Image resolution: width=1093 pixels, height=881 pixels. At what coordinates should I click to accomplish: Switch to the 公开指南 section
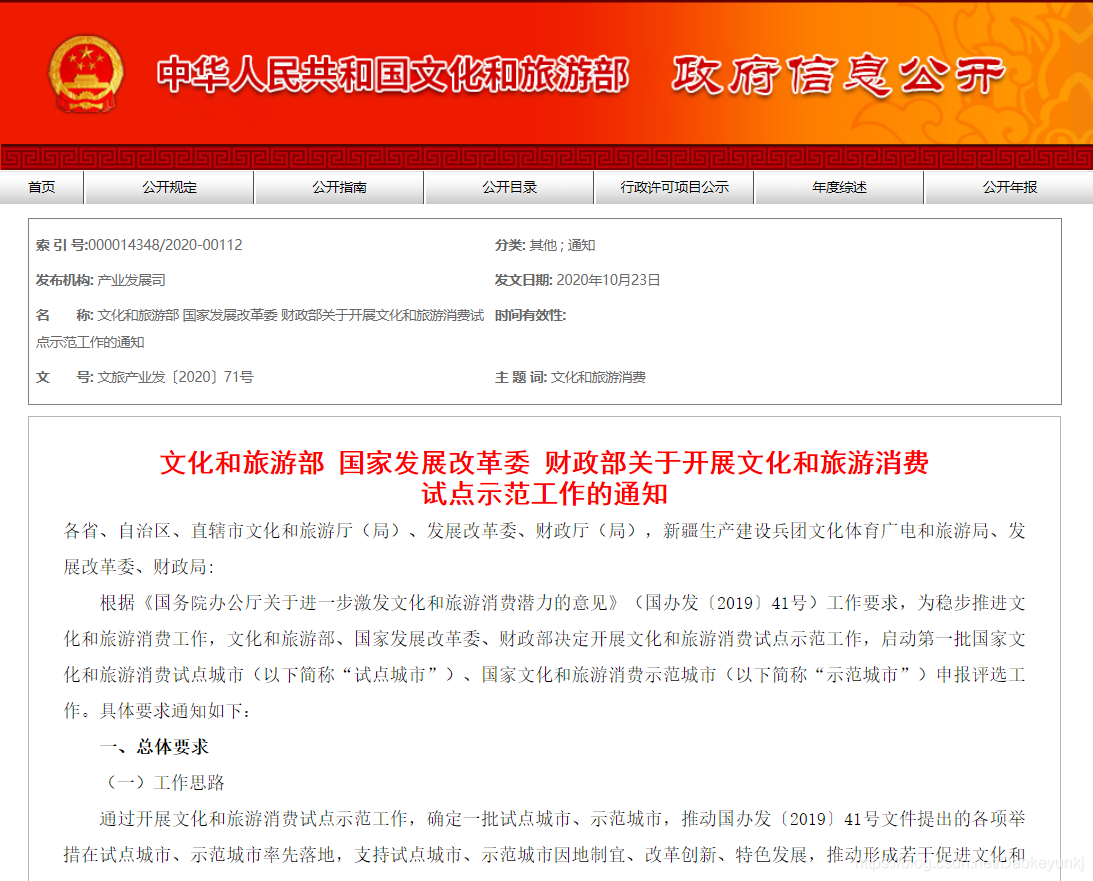(x=339, y=187)
